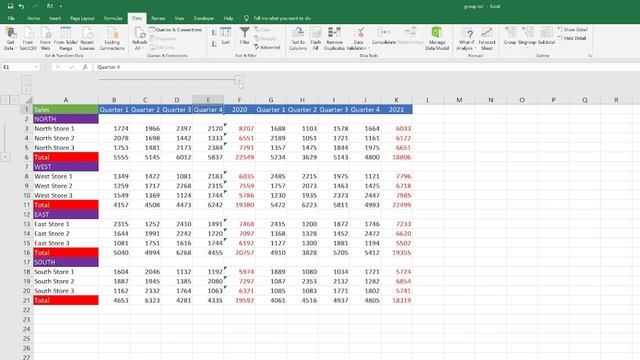640x360 pixels.
Task: Open the Consolidate dialog
Action: (384, 37)
